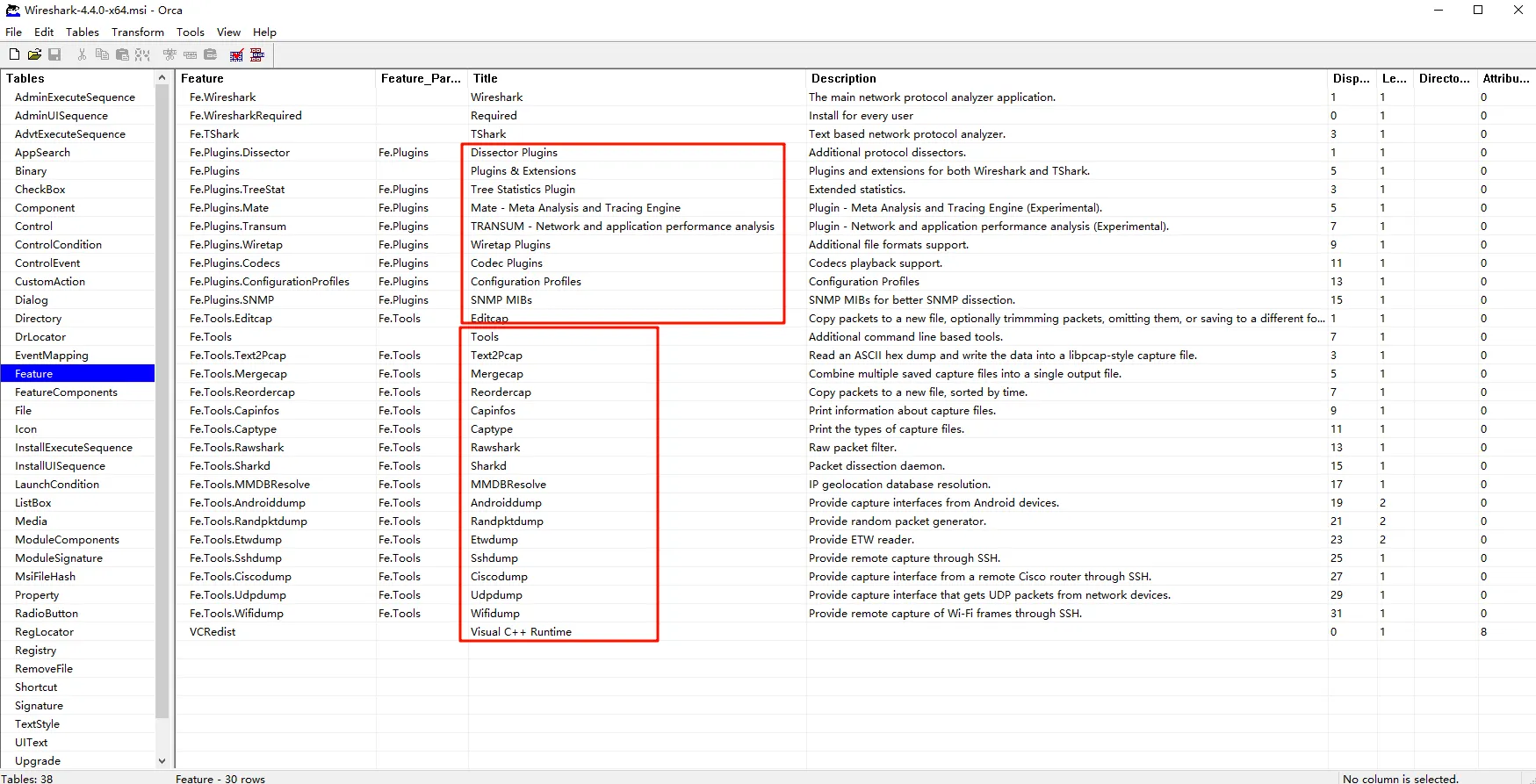Screen dimensions: 1536x784
Task: Select the Feature table entry
Action: [x=78, y=374]
